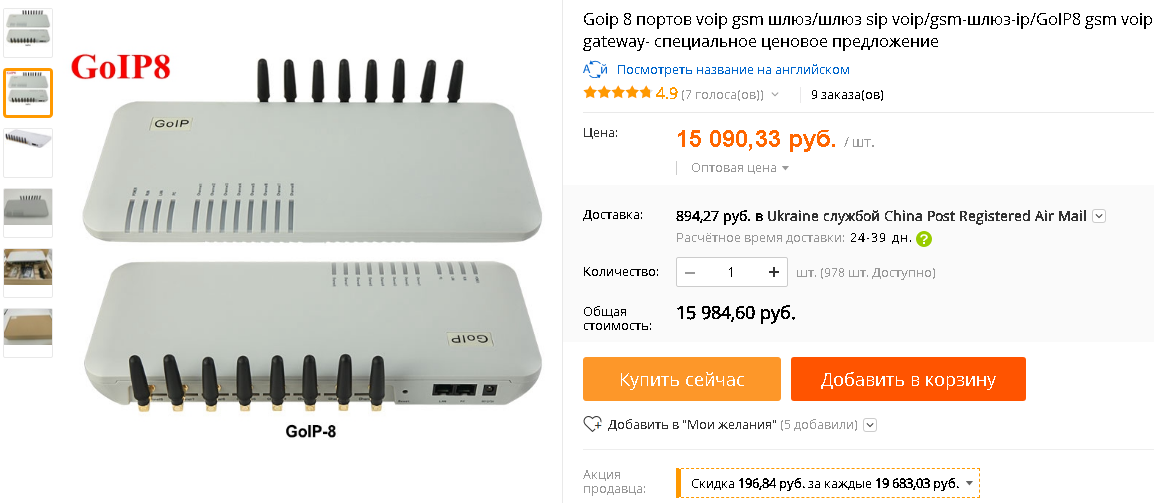Expand the rating votes dropdown arrow

coord(775,95)
